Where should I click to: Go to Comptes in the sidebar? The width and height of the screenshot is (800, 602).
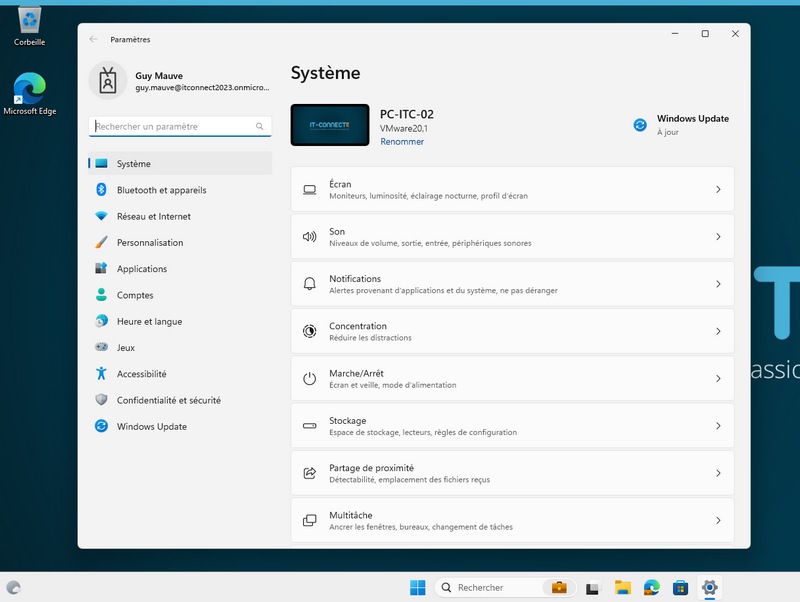(x=135, y=295)
